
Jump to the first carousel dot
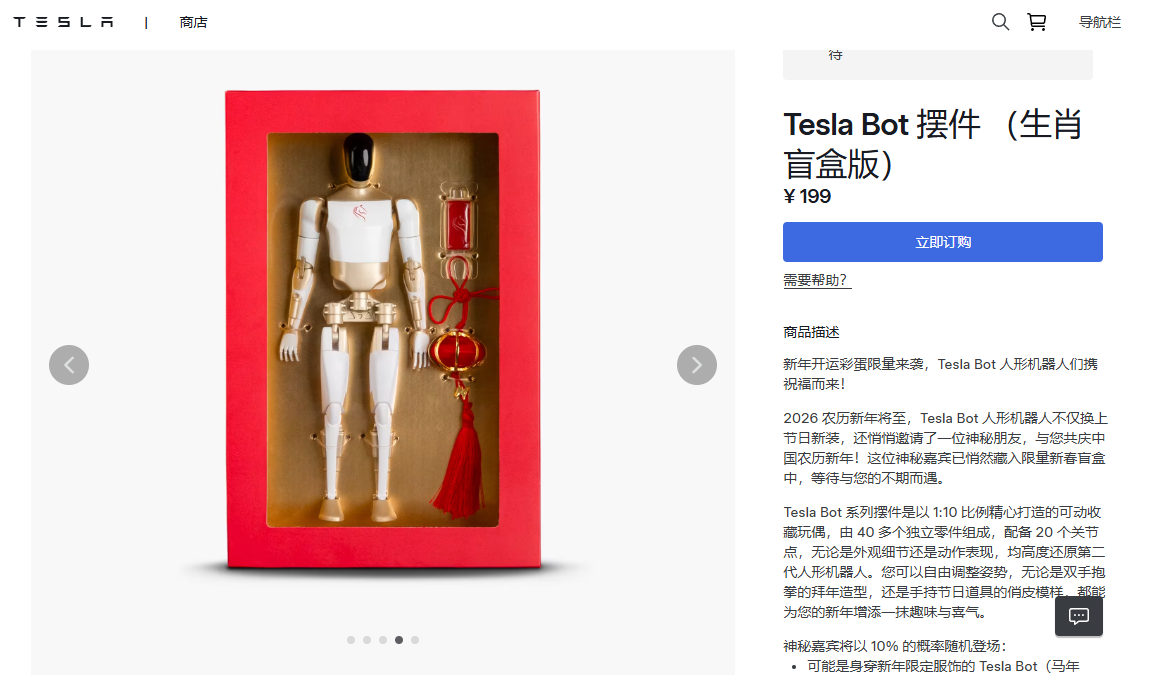tap(351, 640)
